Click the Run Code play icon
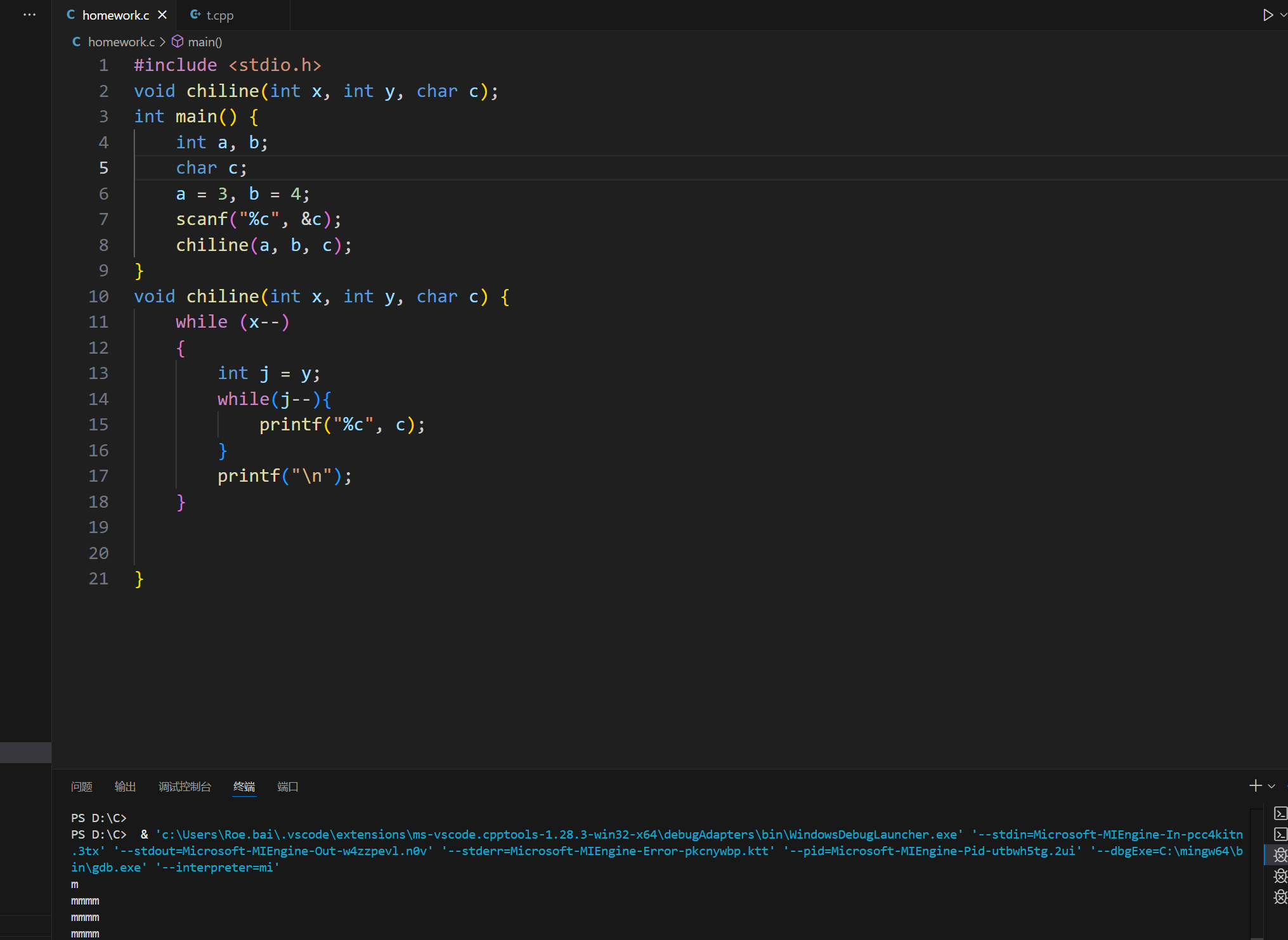This screenshot has width=1288, height=940. pyautogui.click(x=1267, y=15)
